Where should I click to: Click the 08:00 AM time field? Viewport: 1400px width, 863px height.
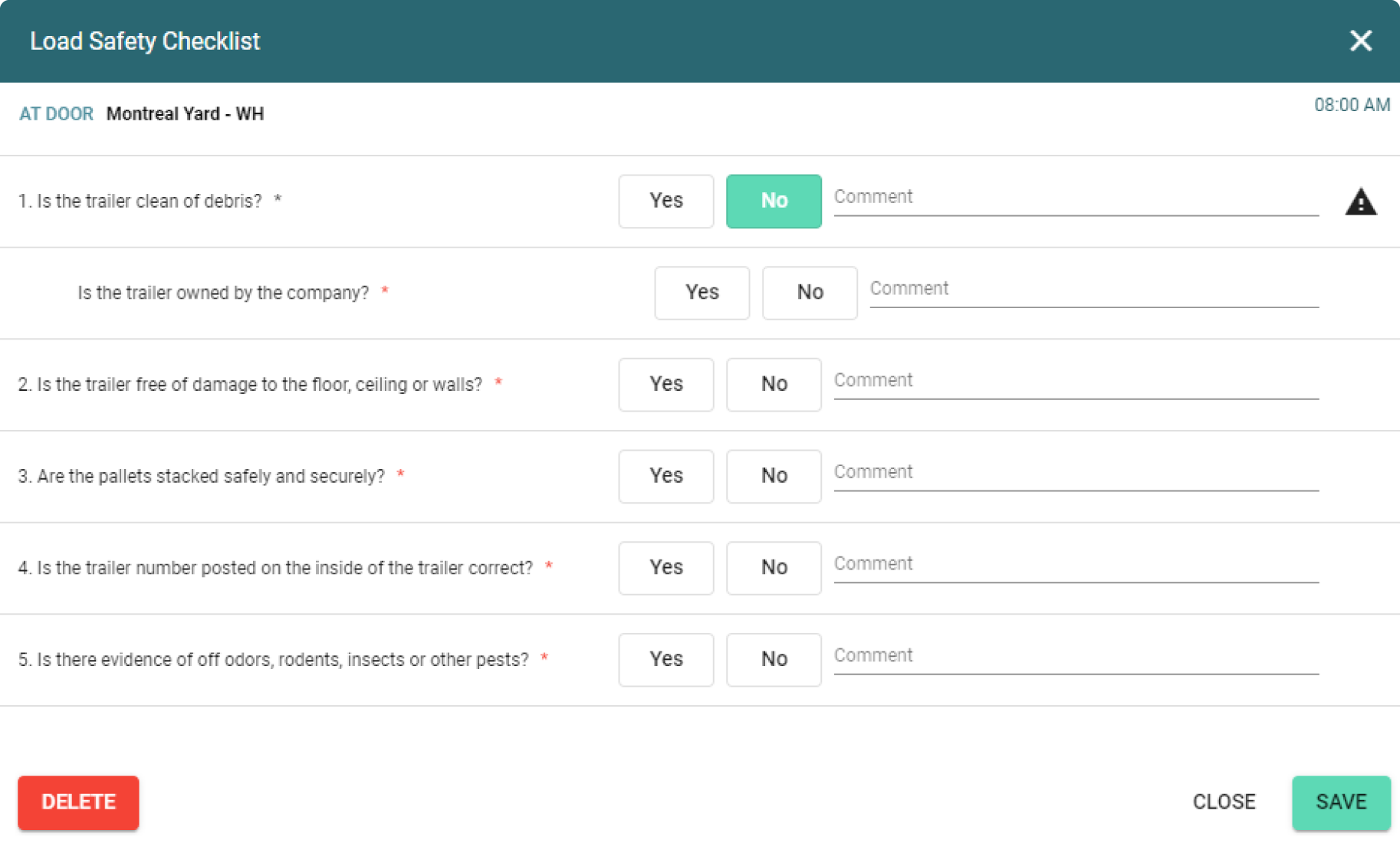[x=1352, y=105]
